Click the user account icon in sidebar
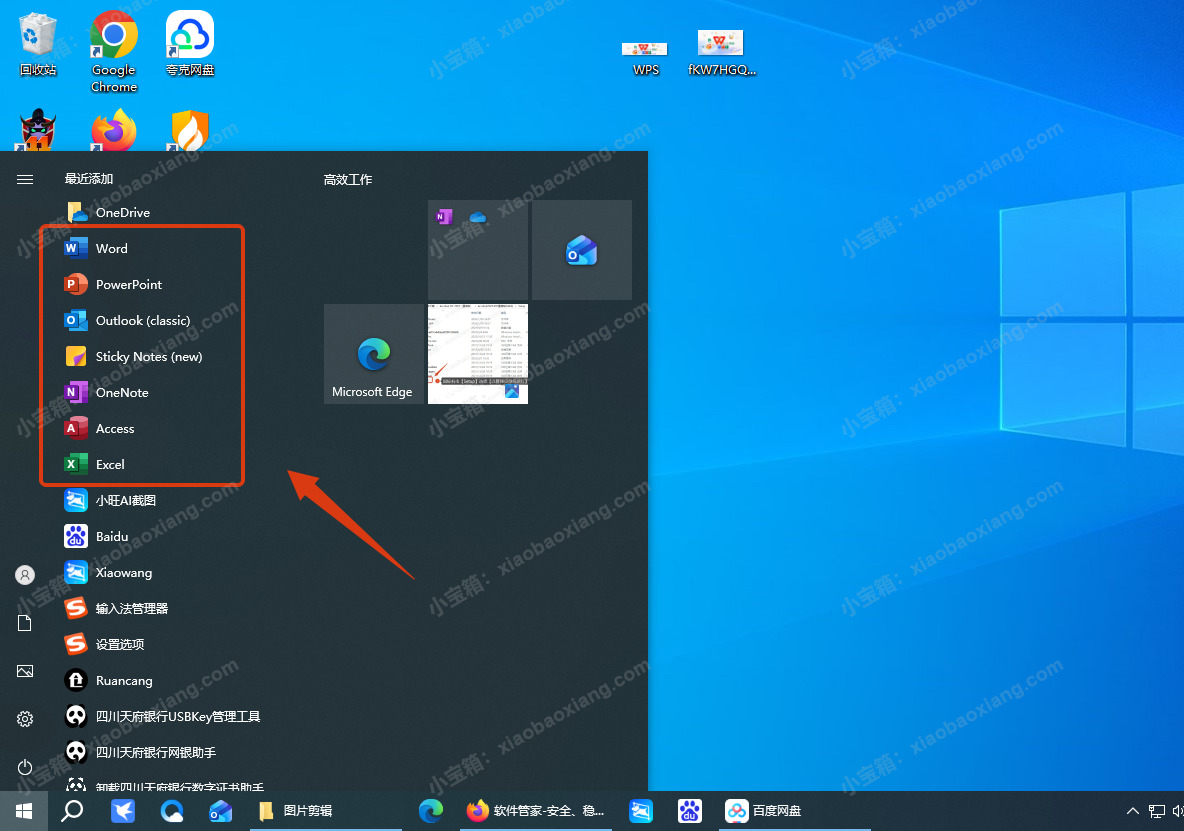 click(25, 575)
